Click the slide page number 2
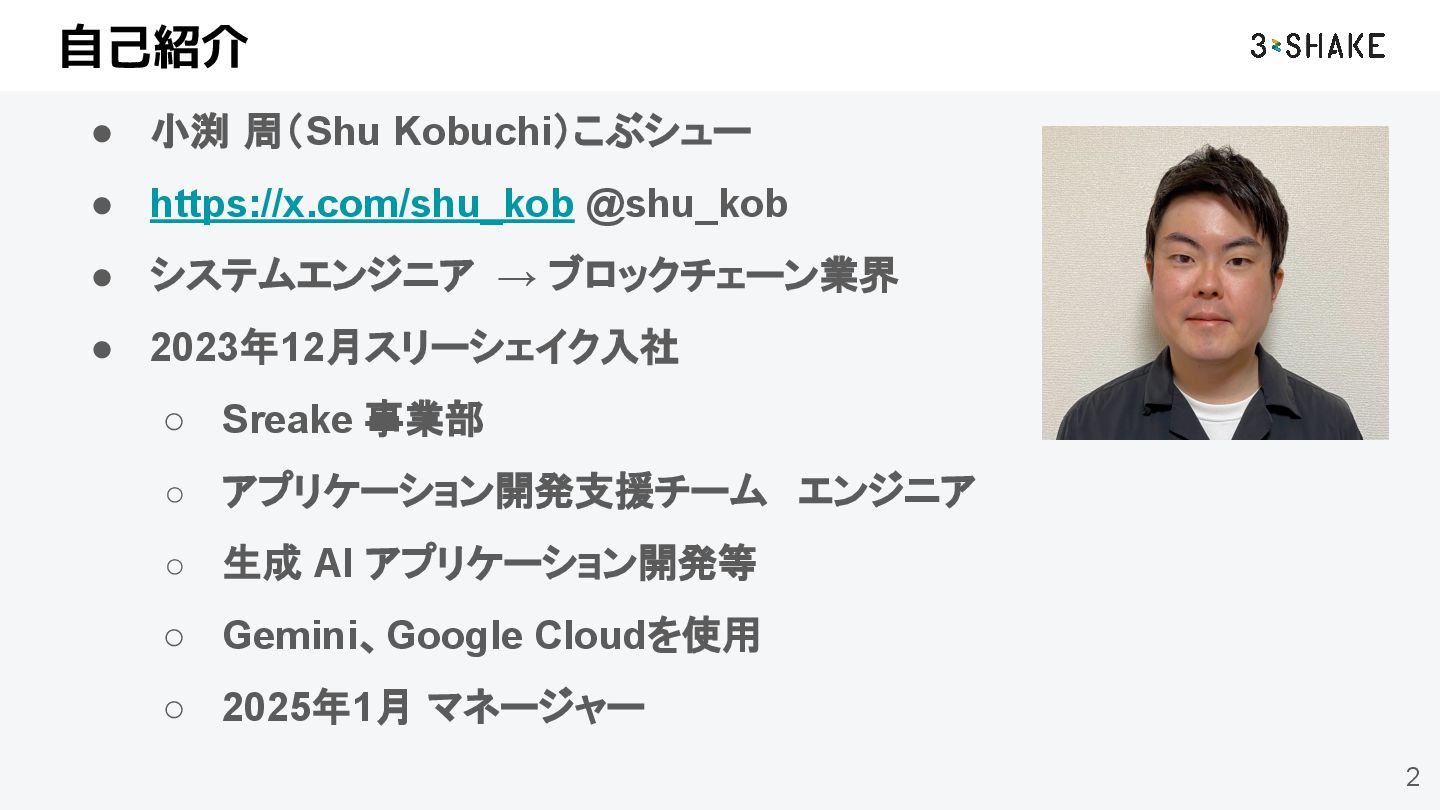 point(1412,777)
